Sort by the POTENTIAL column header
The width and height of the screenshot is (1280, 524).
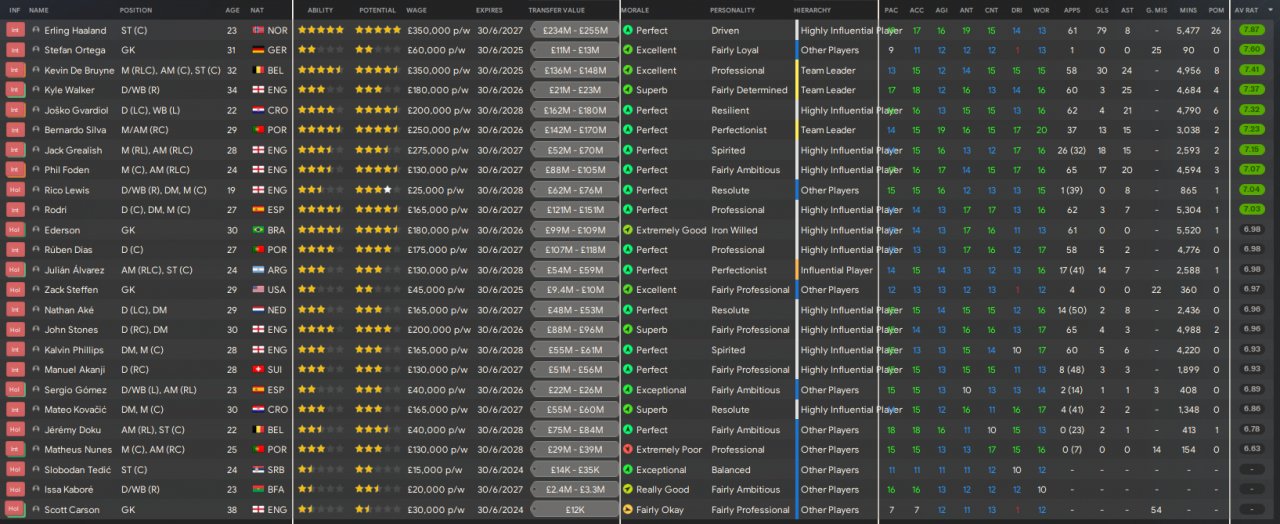coord(378,9)
